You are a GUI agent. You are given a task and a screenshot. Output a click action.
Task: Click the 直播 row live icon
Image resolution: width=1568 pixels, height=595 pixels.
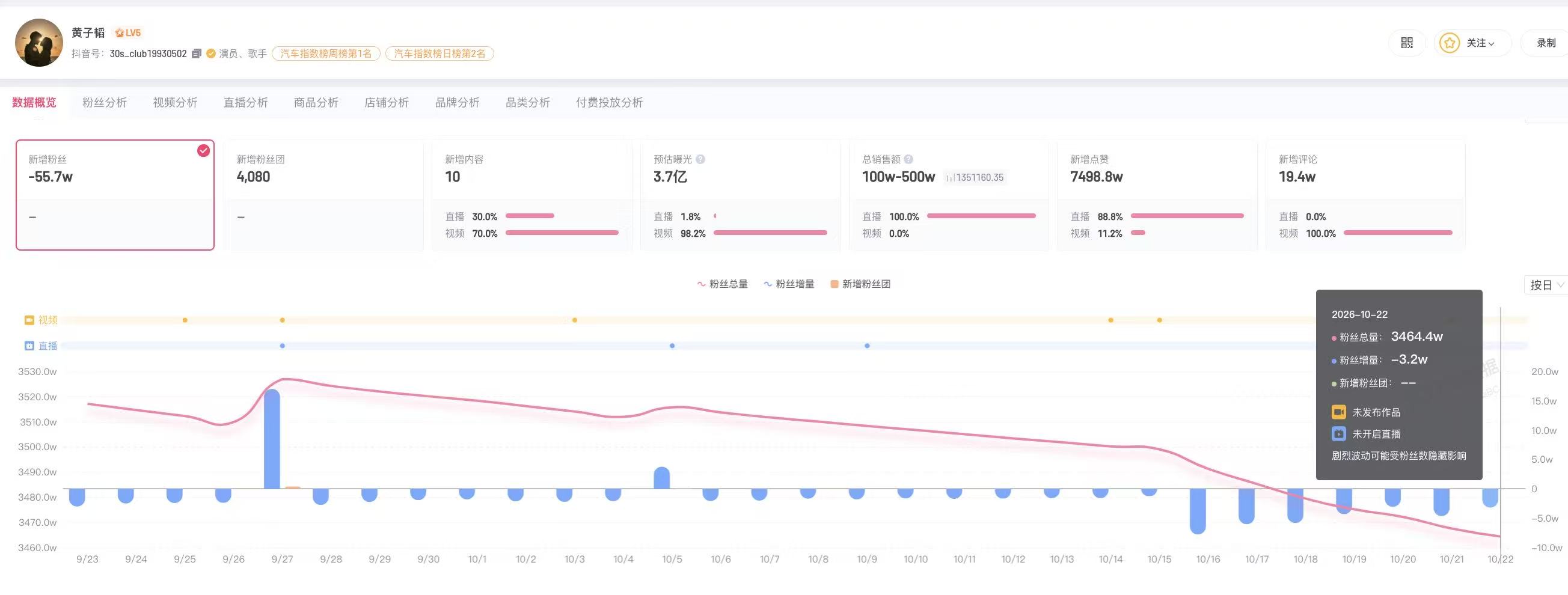29,346
